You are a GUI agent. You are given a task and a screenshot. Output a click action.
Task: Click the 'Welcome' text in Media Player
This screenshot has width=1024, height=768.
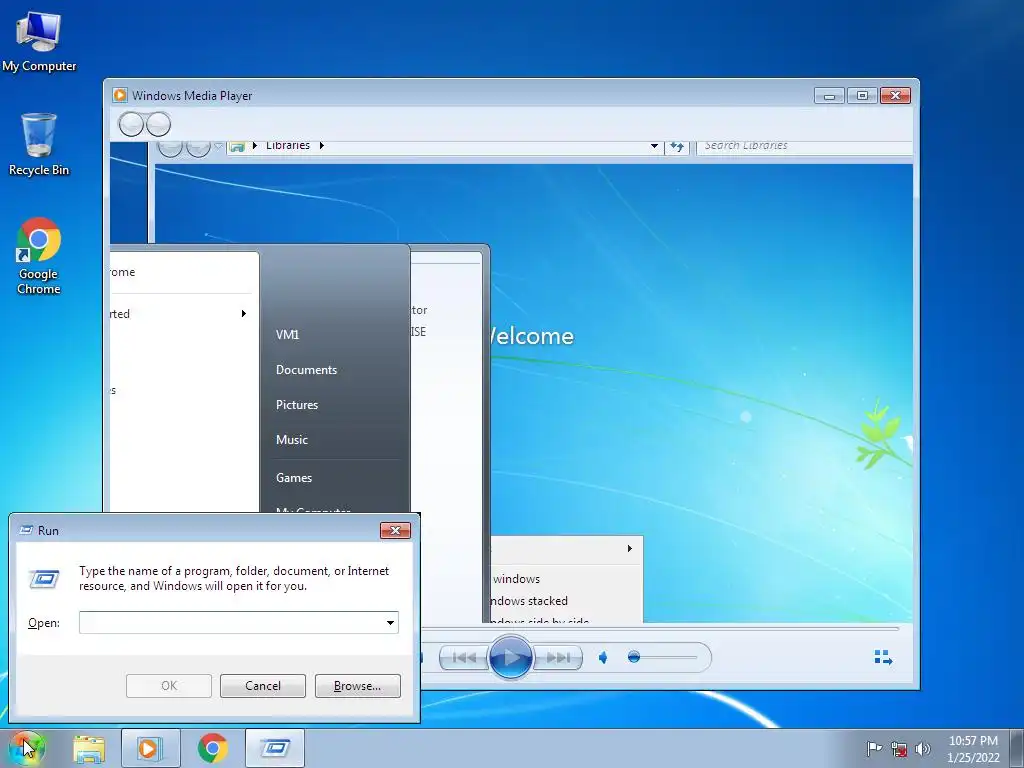coord(531,336)
